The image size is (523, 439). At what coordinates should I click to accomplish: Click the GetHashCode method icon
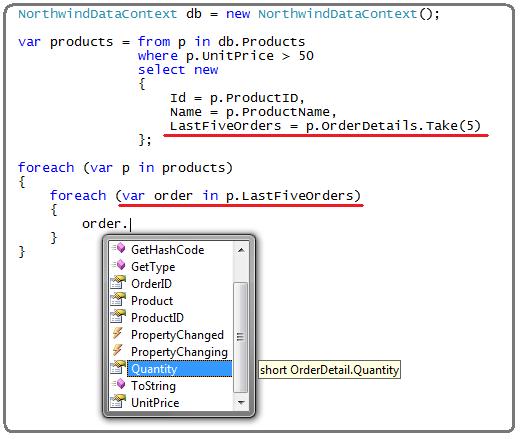tap(118, 249)
